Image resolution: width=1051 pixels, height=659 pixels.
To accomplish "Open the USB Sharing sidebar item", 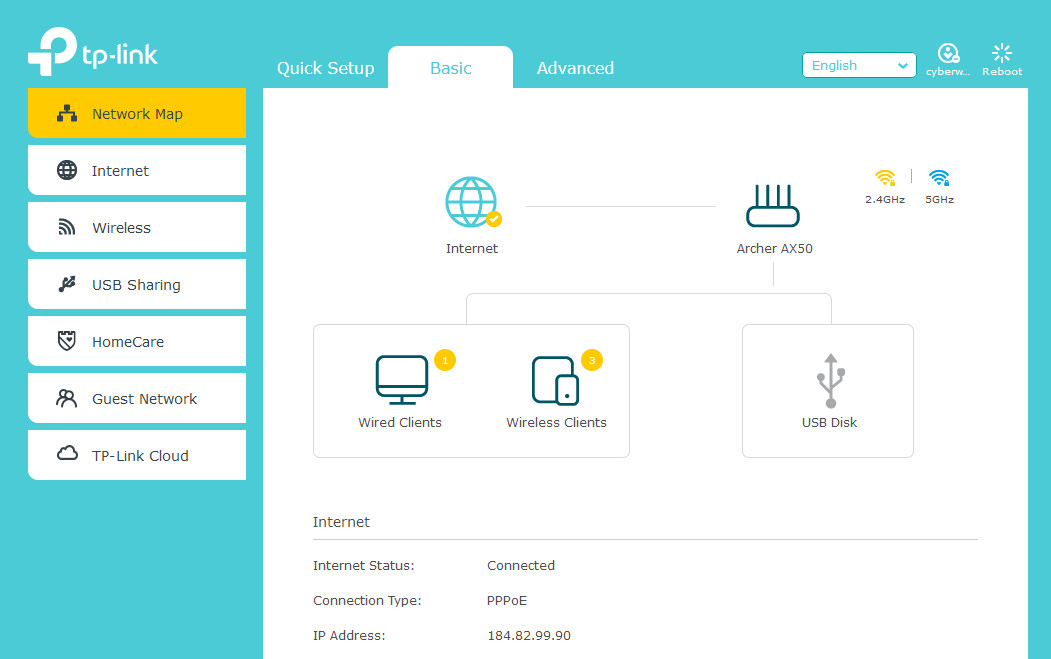I will (x=137, y=284).
